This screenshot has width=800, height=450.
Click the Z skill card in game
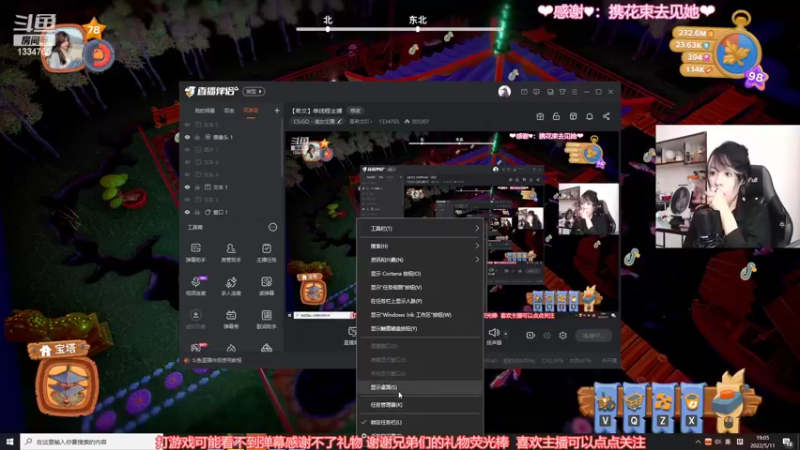(662, 409)
